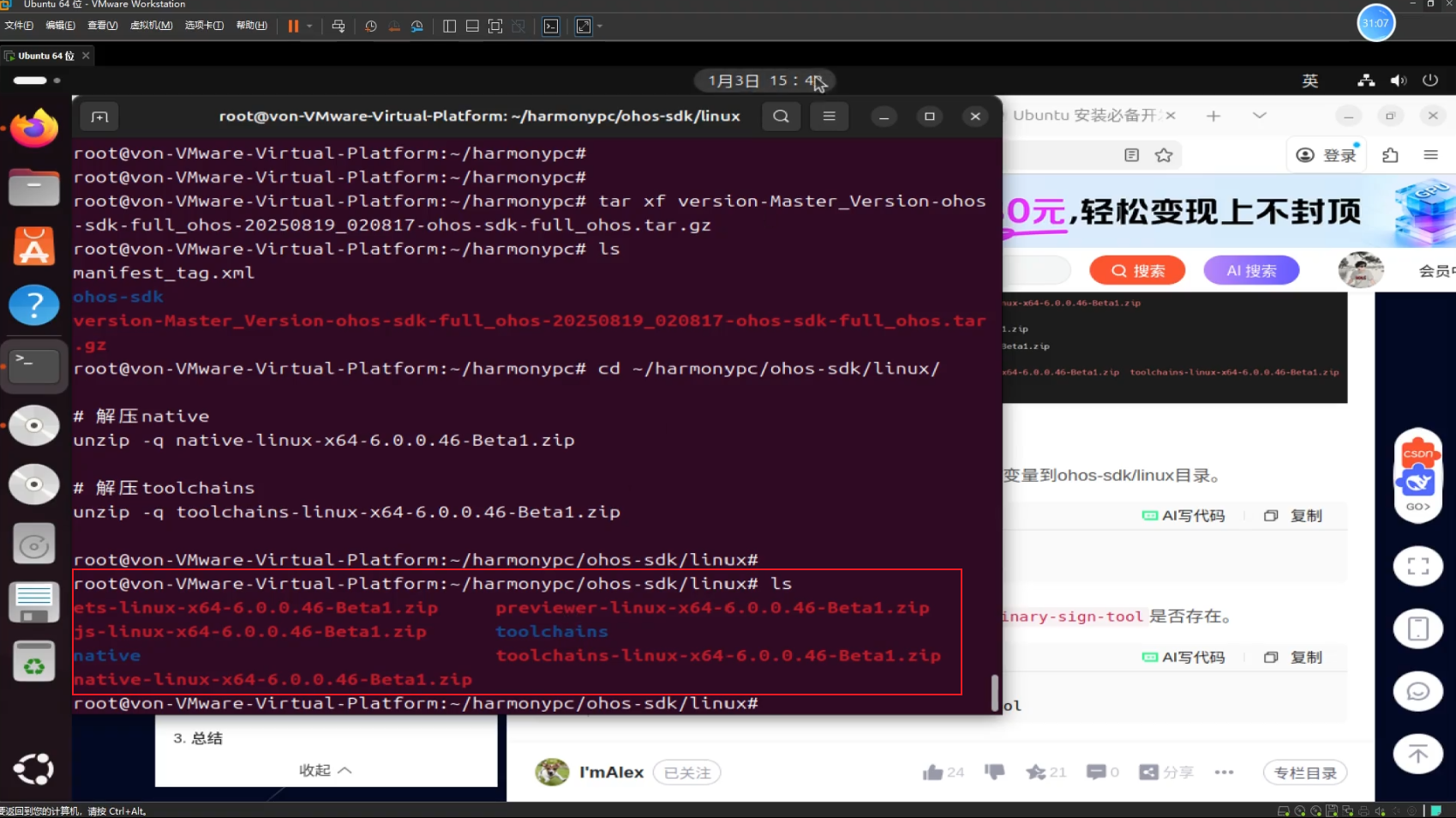Launch Firefox from the Ubuntu dock
The image size is (1456, 818).
34,128
